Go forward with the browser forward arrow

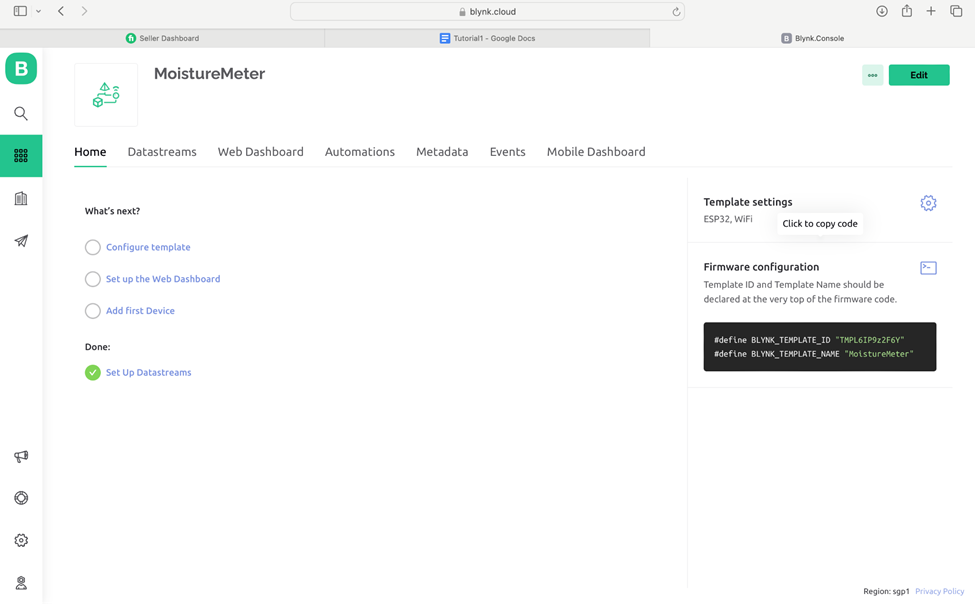click(84, 11)
